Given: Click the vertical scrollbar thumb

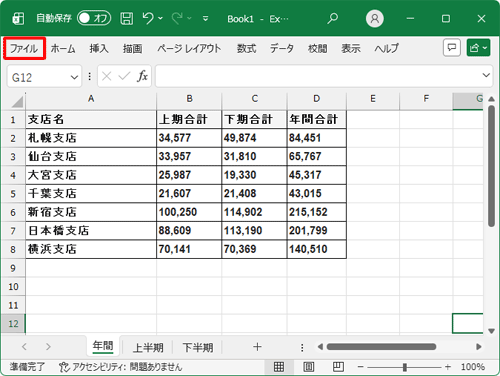Looking at the screenshot, I should pos(491,166).
